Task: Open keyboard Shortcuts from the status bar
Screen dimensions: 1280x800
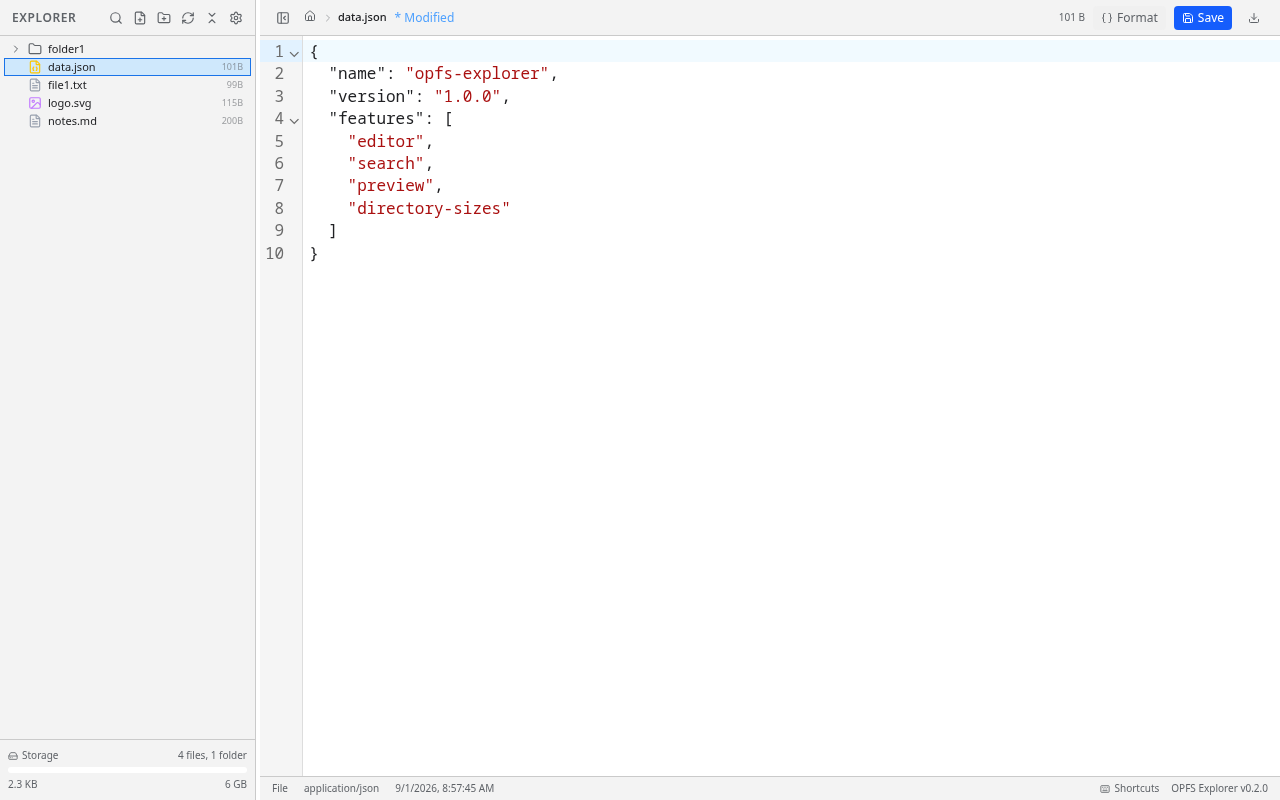Action: [1130, 789]
